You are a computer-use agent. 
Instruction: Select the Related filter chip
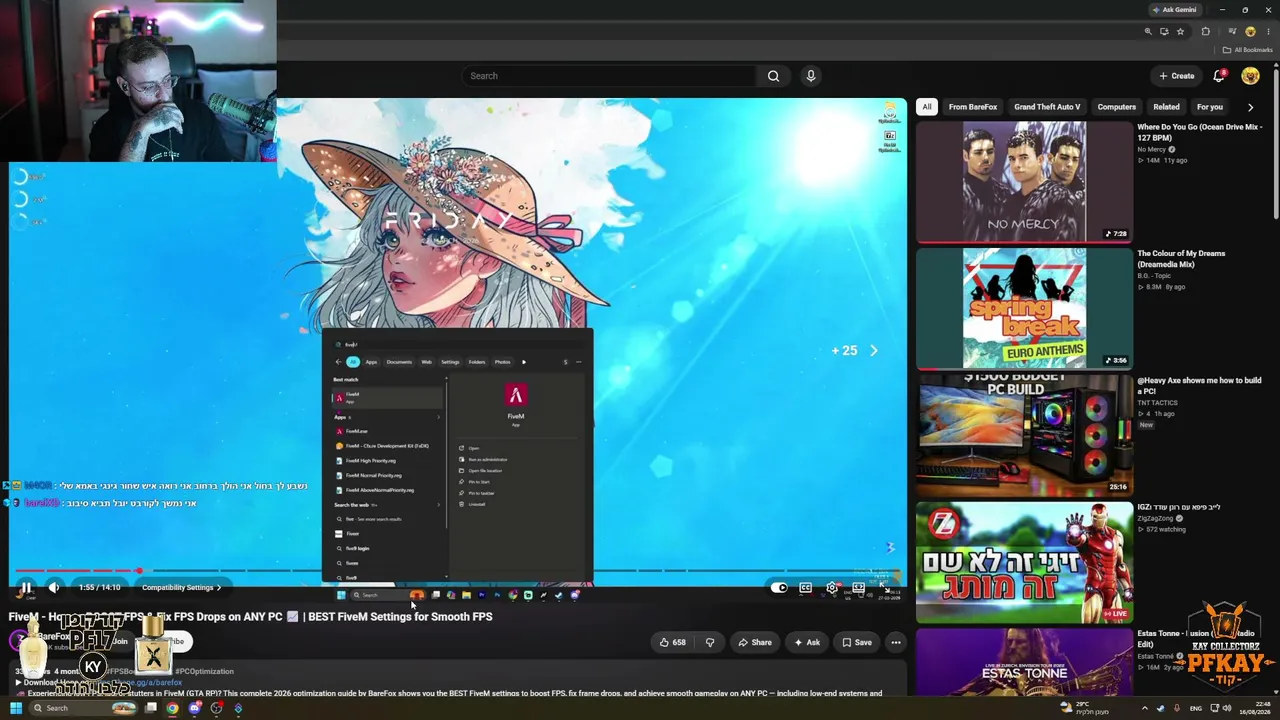click(x=1166, y=107)
